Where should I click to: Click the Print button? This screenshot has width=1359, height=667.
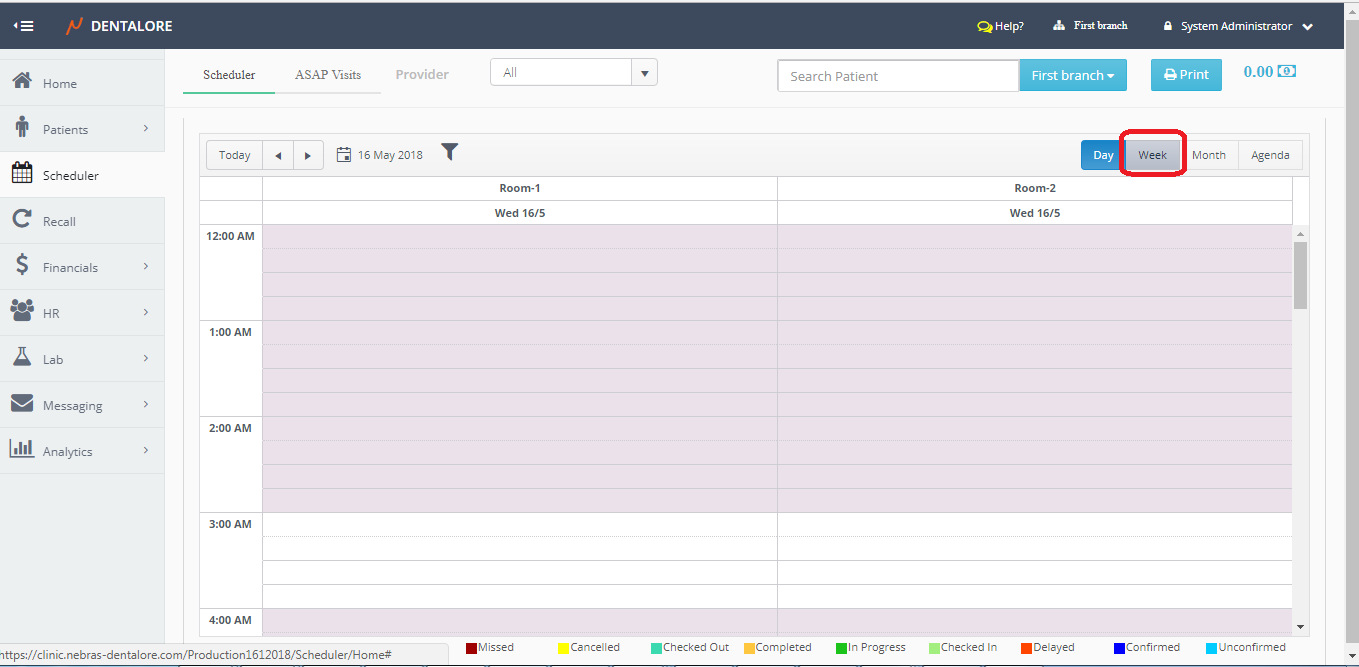tap(1186, 75)
